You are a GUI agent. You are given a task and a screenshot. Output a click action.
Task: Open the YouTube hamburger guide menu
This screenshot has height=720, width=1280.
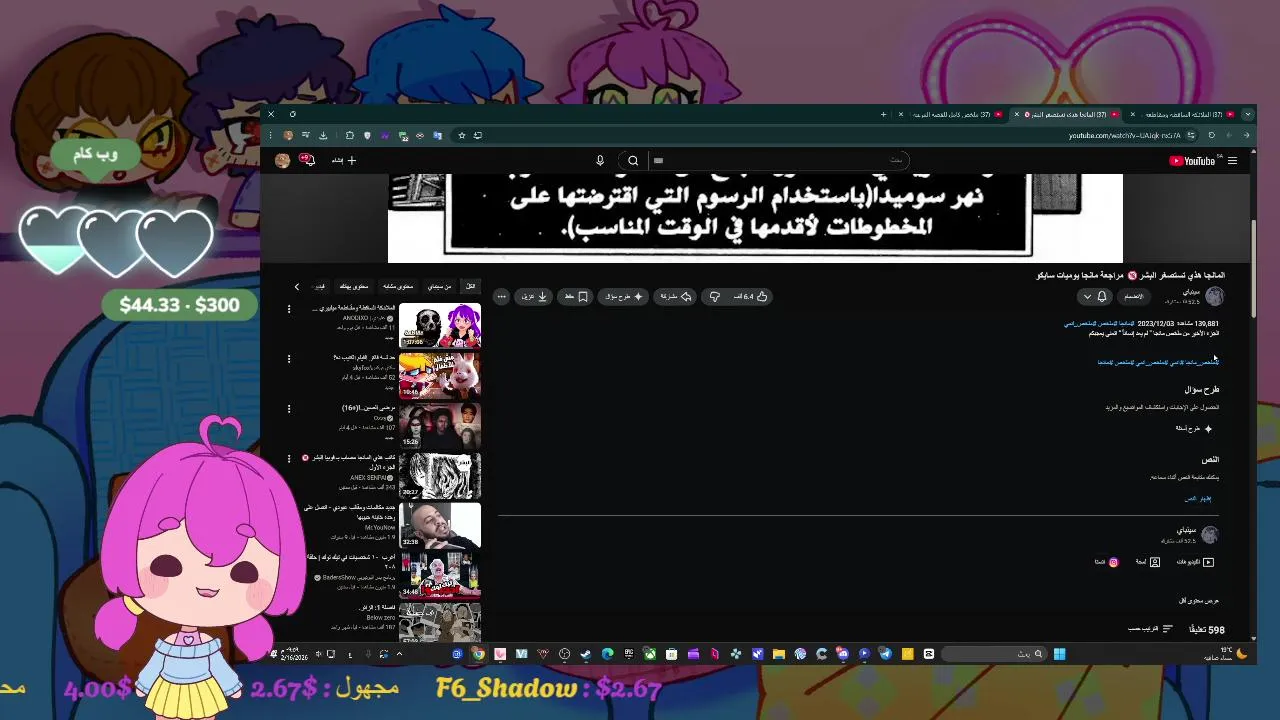point(1233,161)
